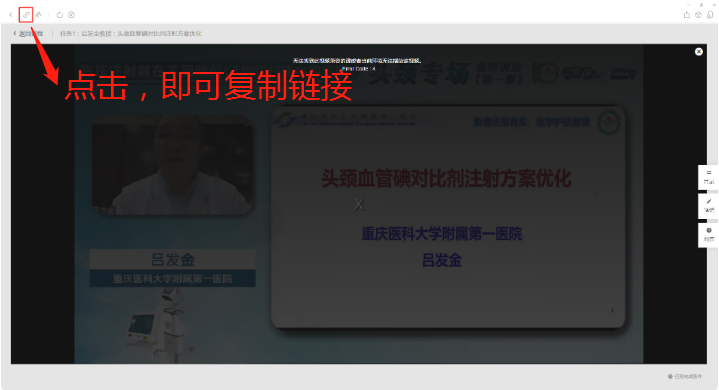This screenshot has height=390, width=719.
Task: Open the notes pencil side button
Action: click(708, 205)
